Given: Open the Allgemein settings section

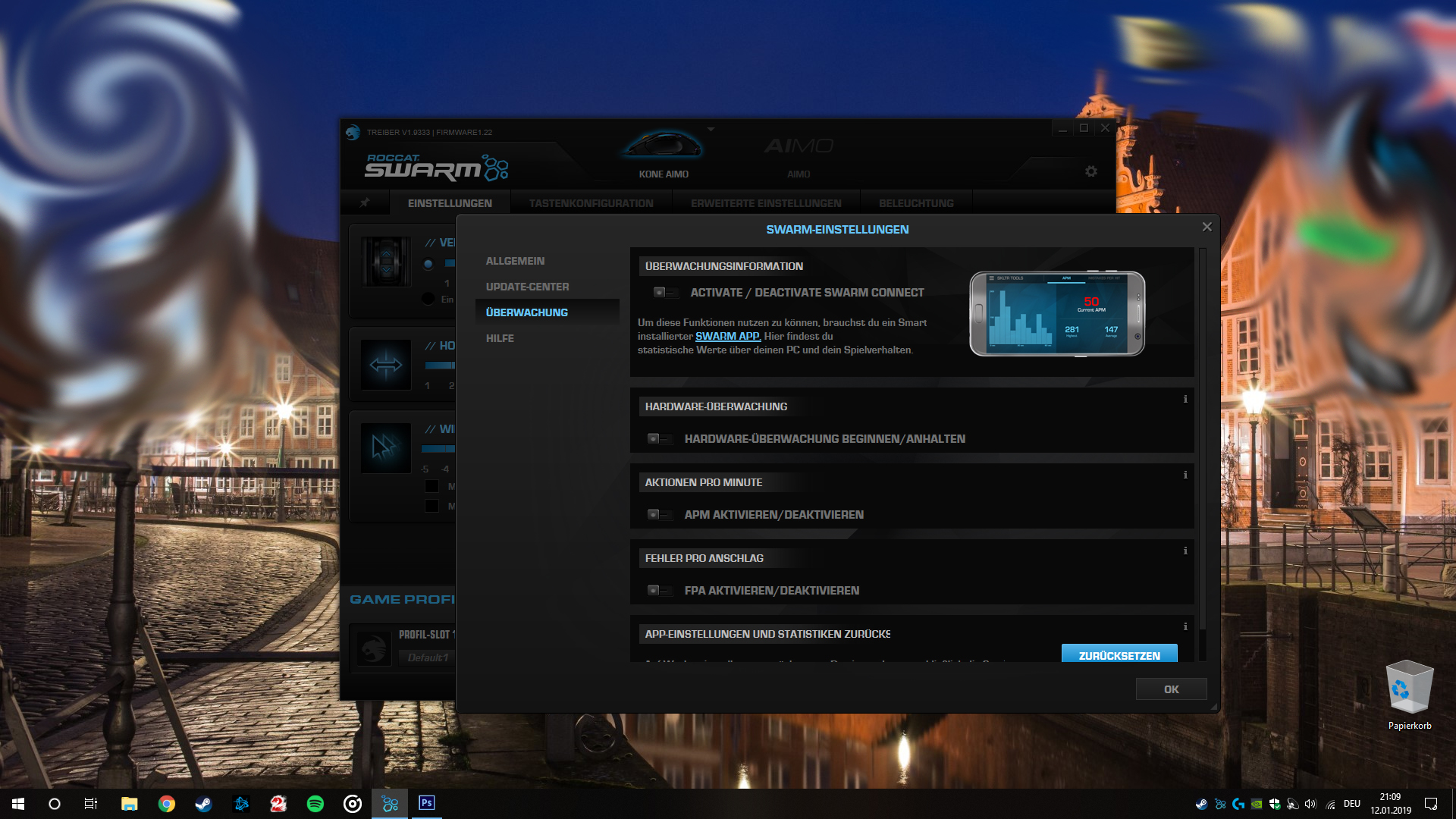Looking at the screenshot, I should tap(515, 261).
